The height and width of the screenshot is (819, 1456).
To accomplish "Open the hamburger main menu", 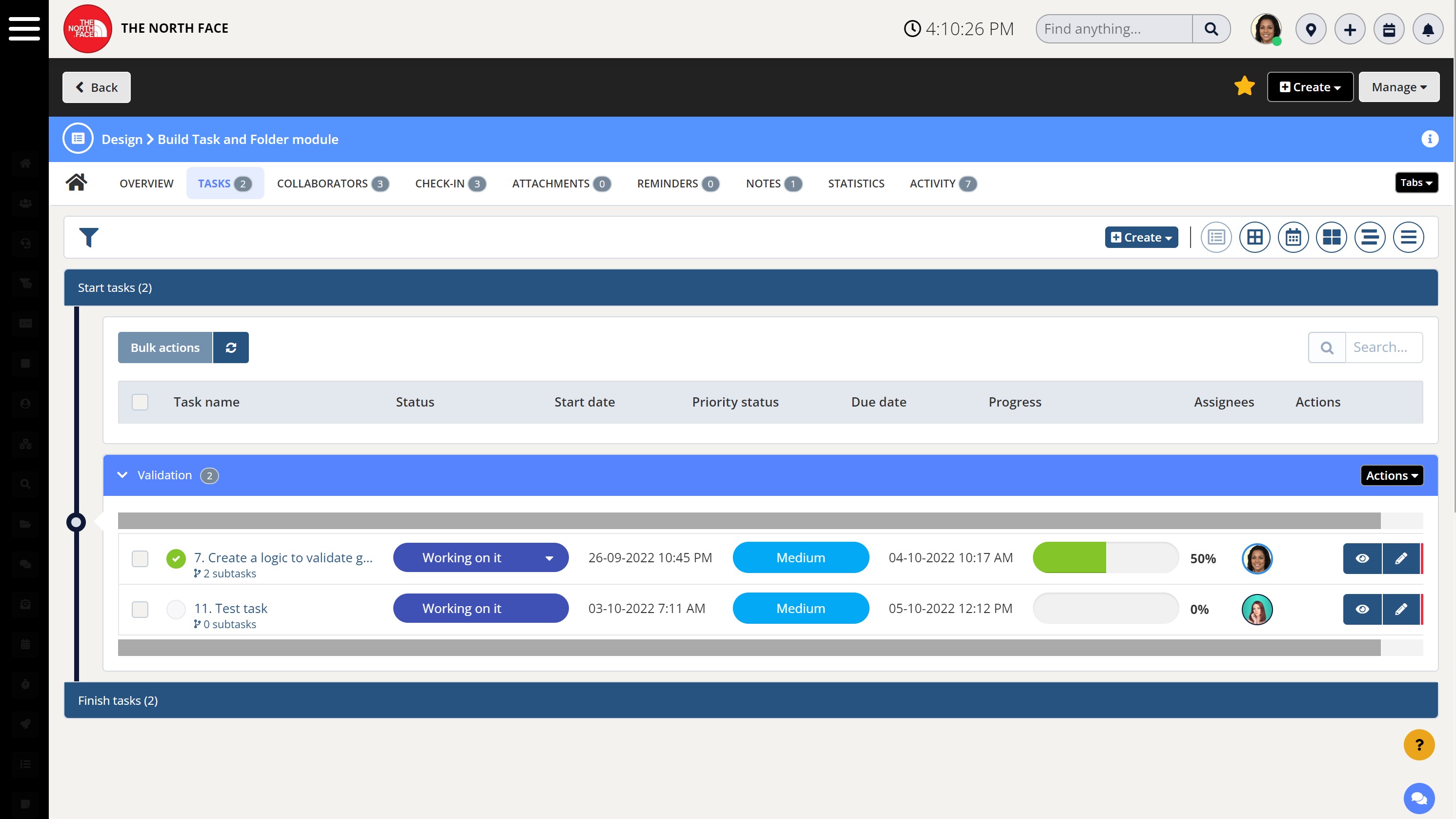I will pyautogui.click(x=24, y=28).
